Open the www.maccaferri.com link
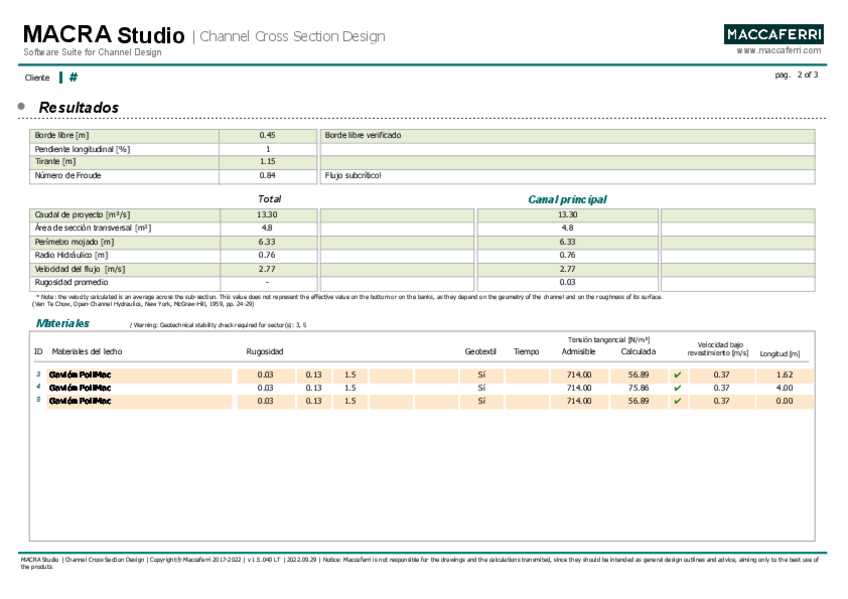 click(x=778, y=50)
